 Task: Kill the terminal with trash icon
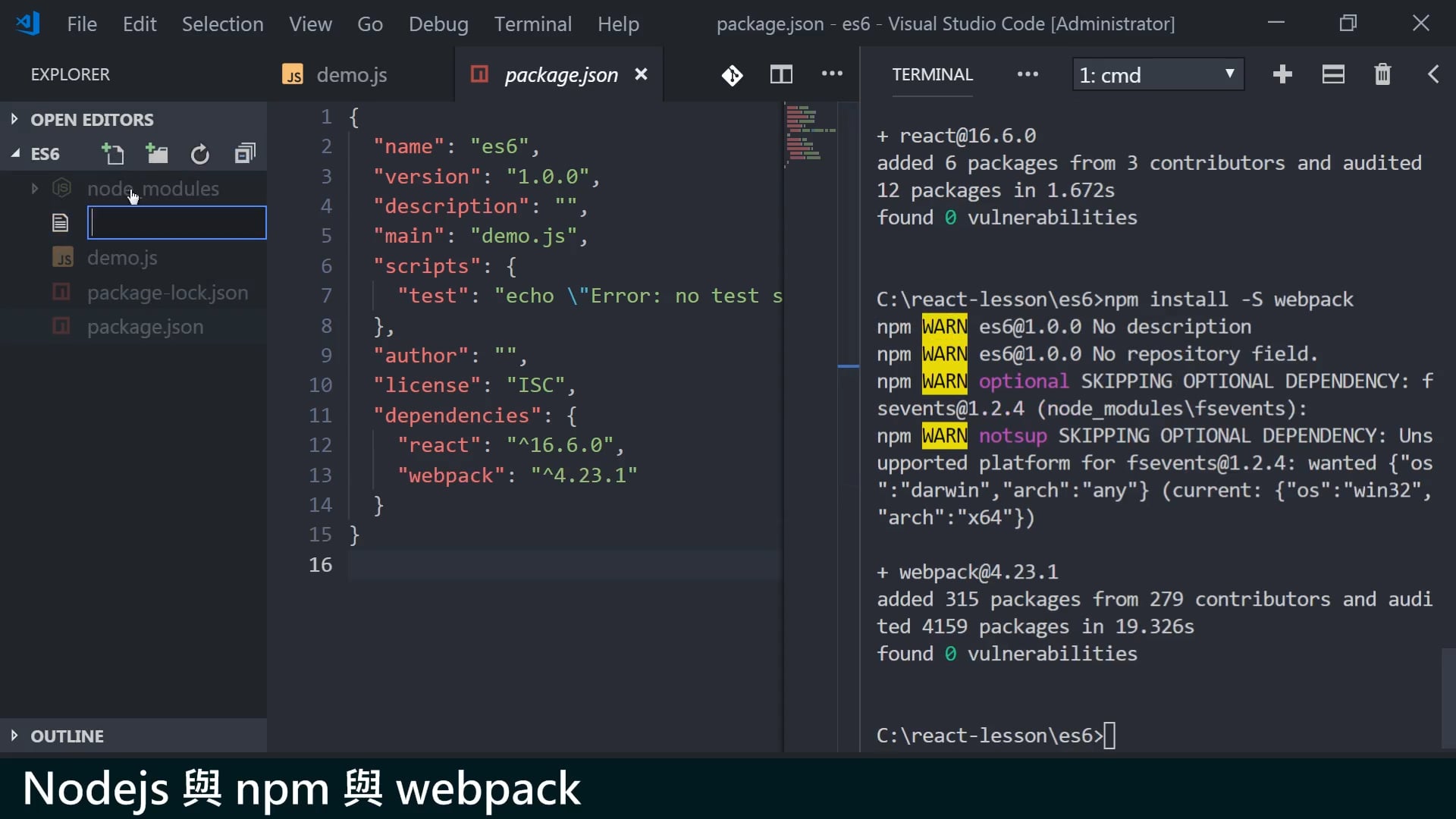(1382, 74)
